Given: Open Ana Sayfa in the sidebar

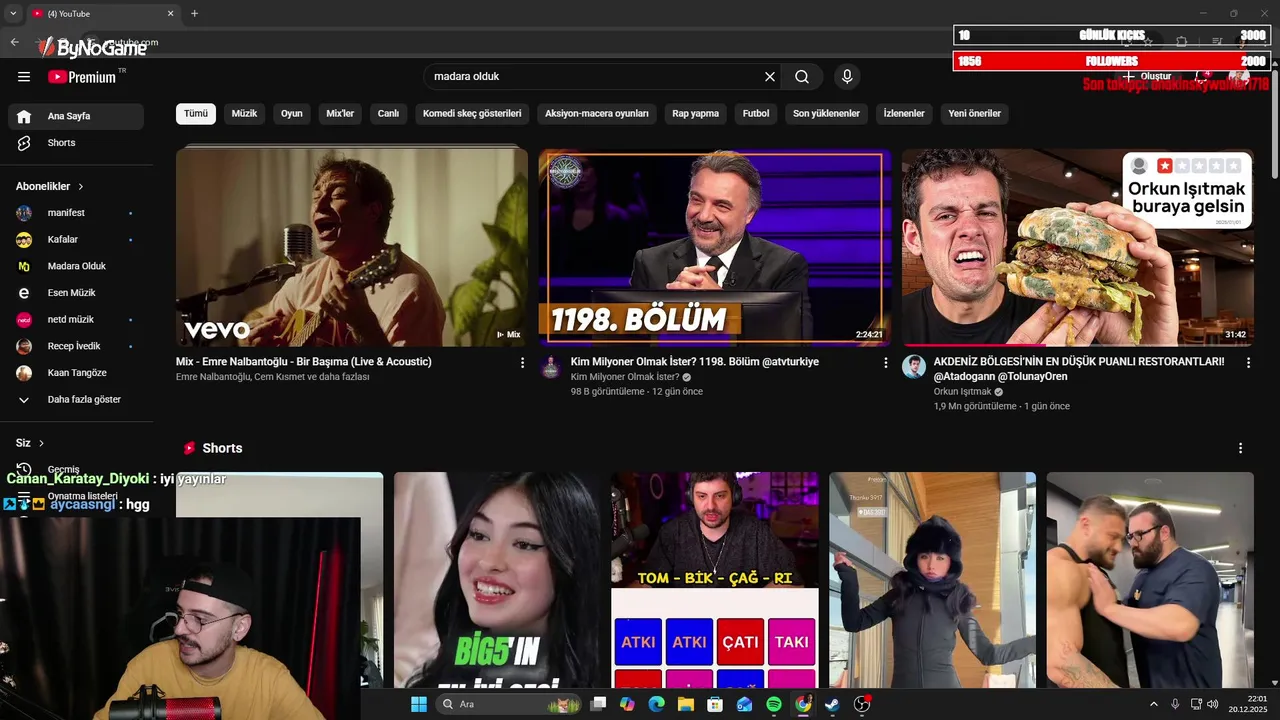Looking at the screenshot, I should pos(76,116).
